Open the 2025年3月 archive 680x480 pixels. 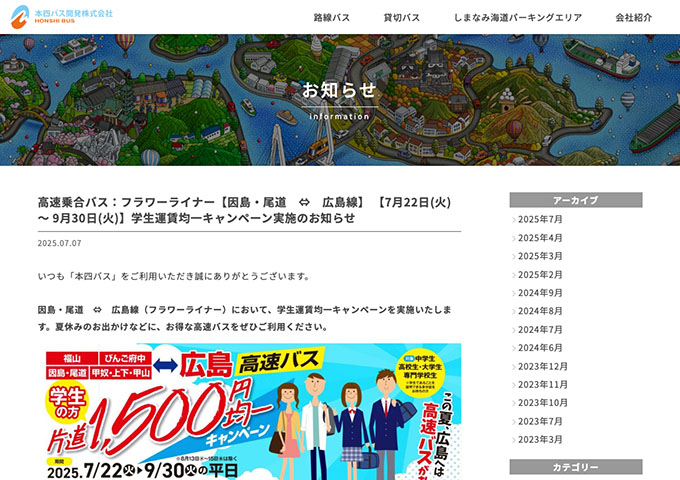(540, 256)
